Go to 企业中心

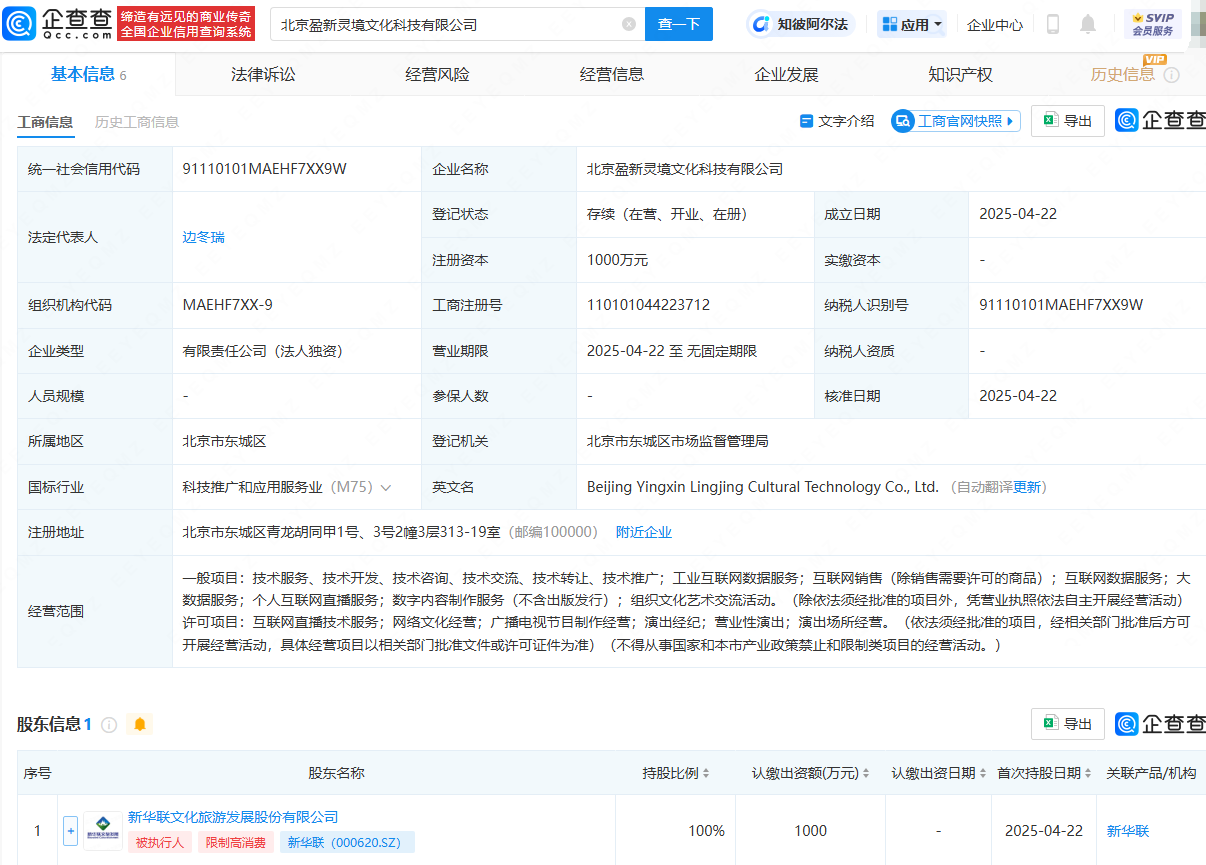[x=995, y=24]
